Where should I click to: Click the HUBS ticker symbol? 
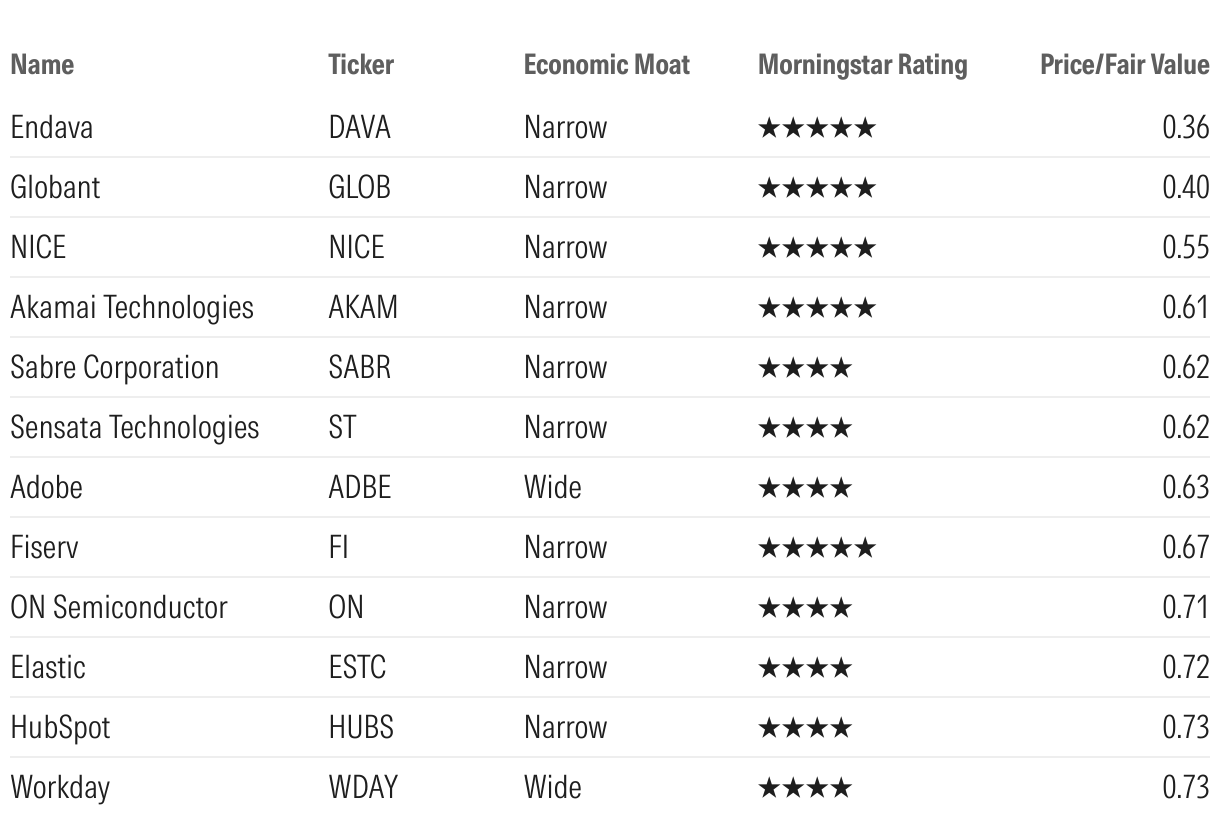[x=361, y=727]
